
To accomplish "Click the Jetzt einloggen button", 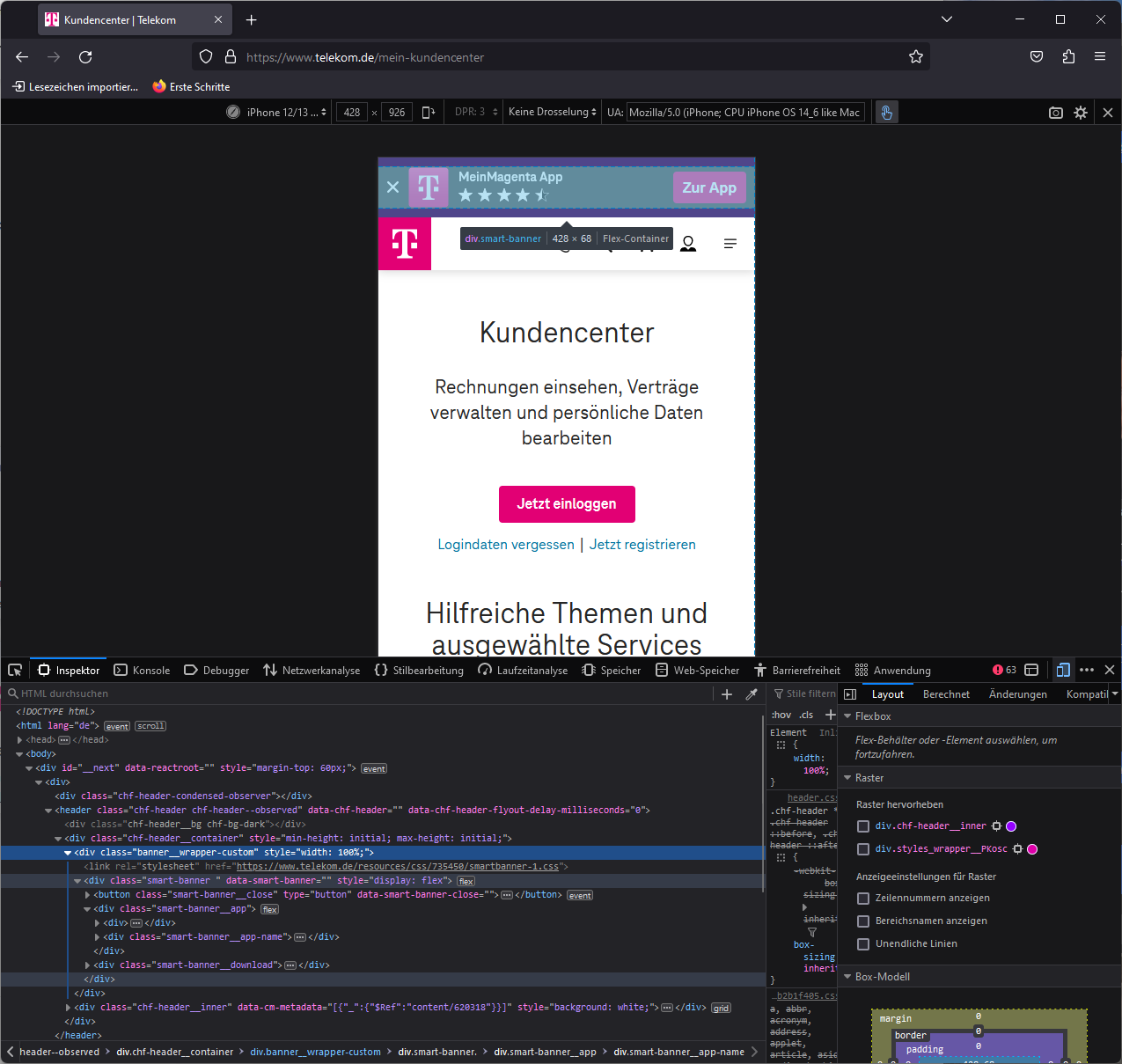I will click(567, 503).
